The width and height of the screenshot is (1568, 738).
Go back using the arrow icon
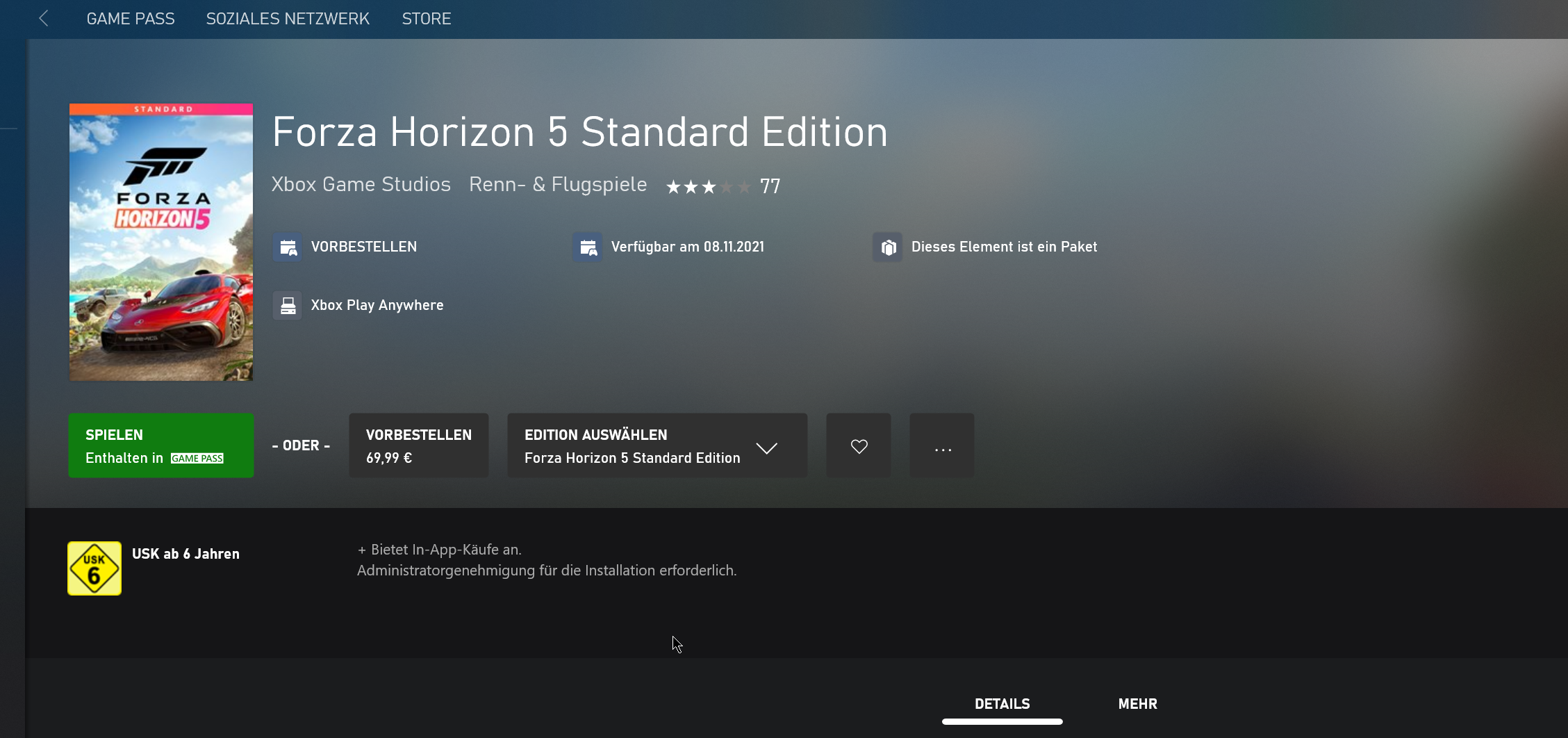[44, 19]
